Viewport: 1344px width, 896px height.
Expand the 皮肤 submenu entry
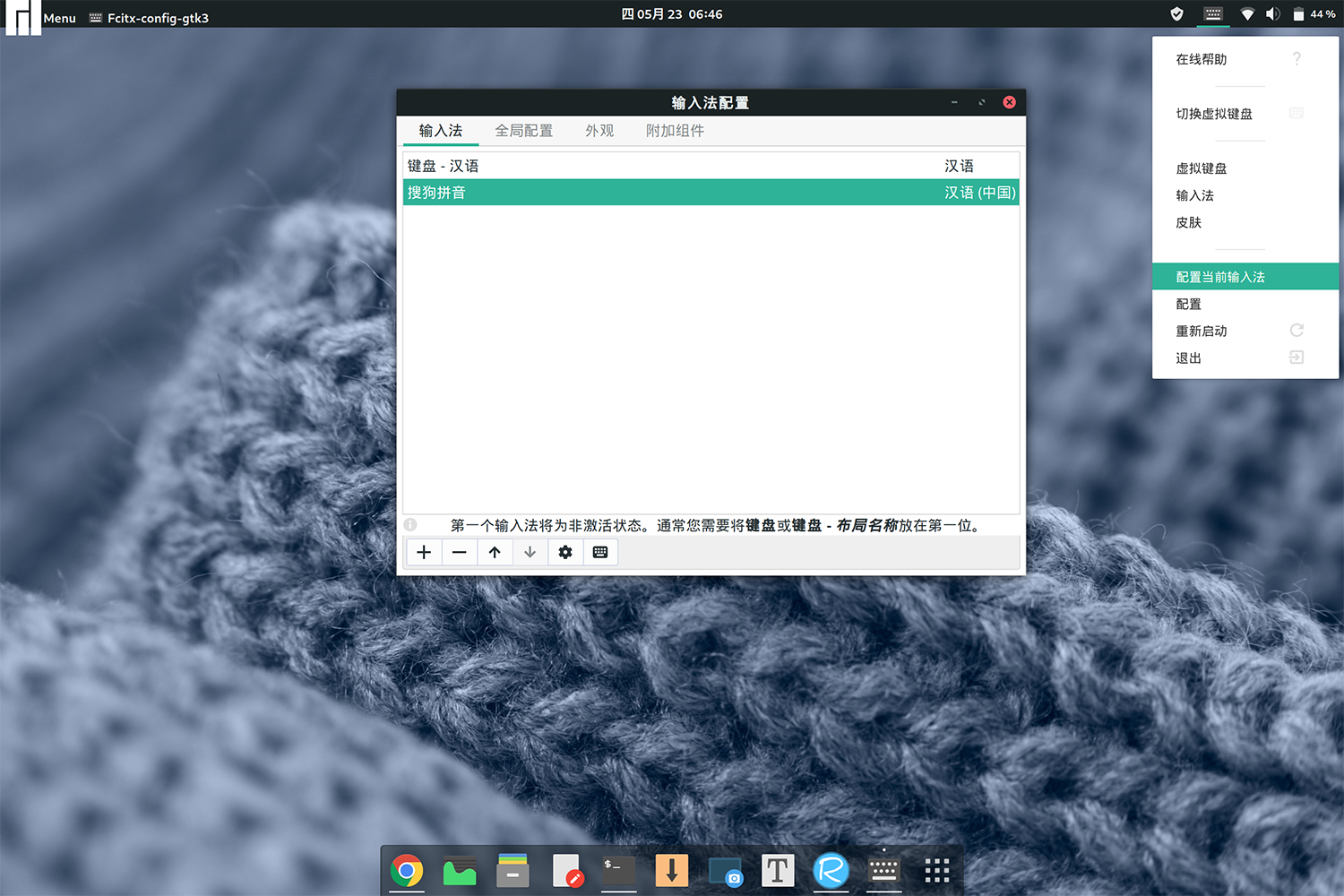coord(1189,222)
